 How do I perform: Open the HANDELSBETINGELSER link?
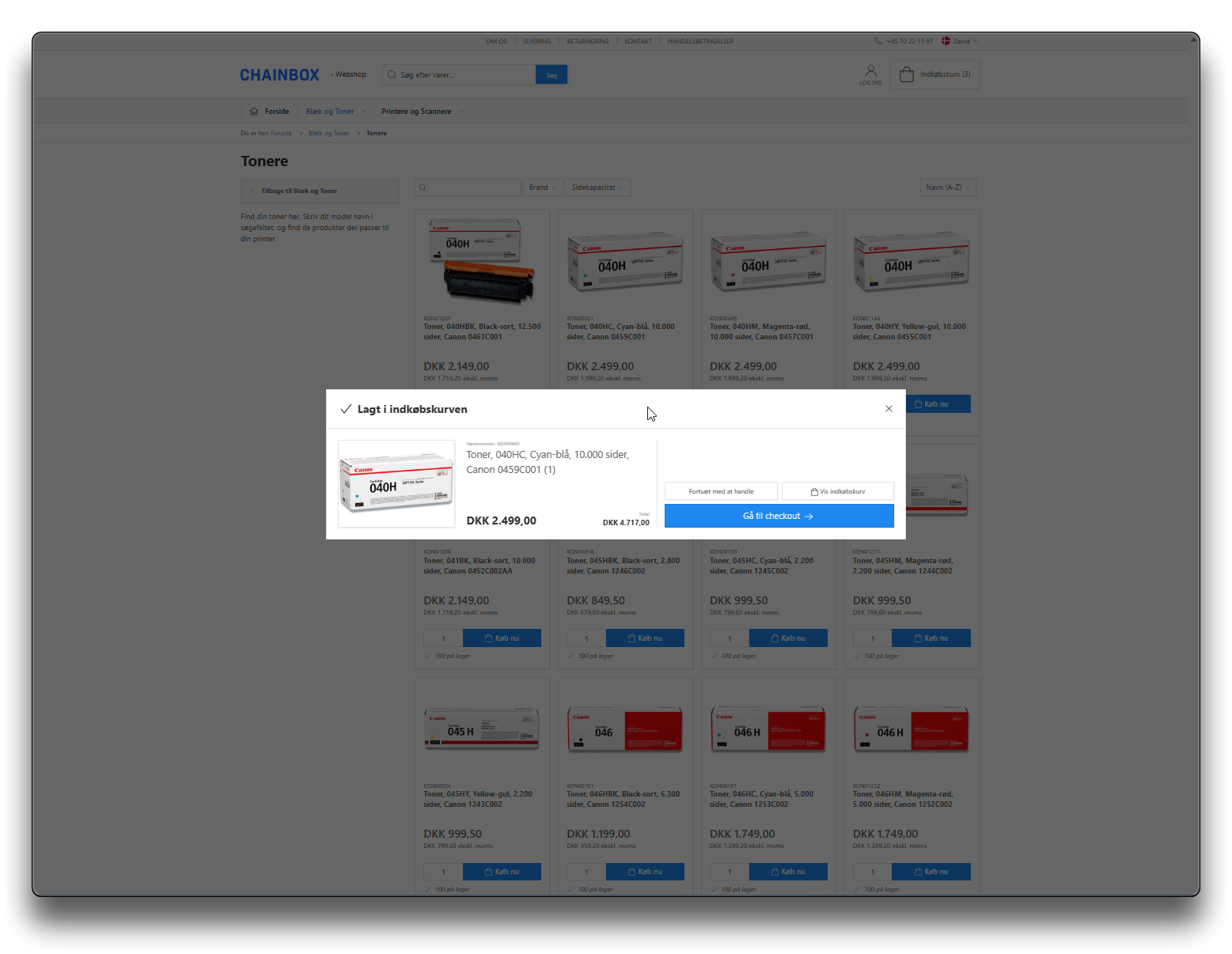pyautogui.click(x=700, y=41)
